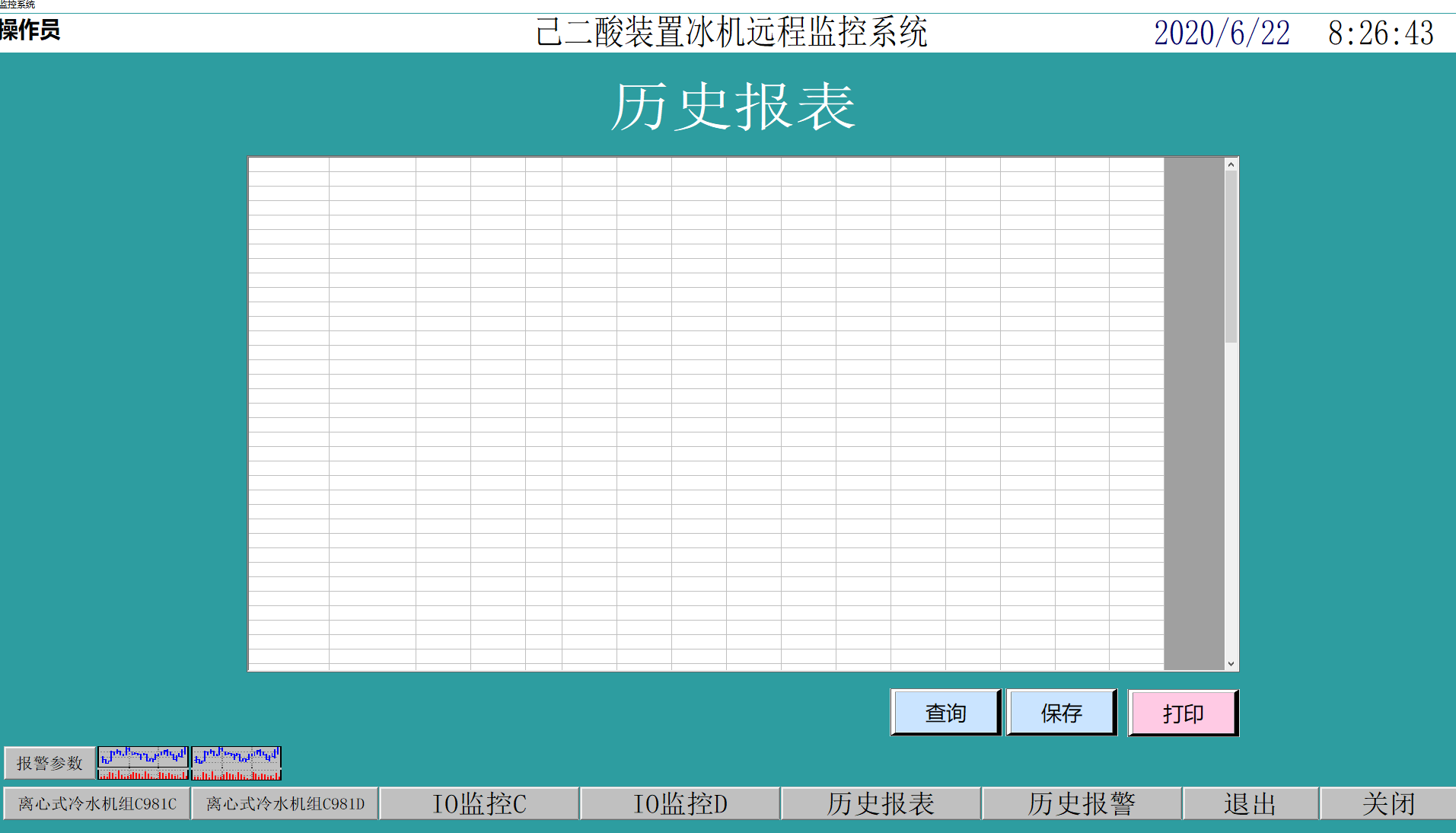1456x833 pixels.
Task: Open the trend chart icon above the C981C button
Action: click(x=142, y=763)
